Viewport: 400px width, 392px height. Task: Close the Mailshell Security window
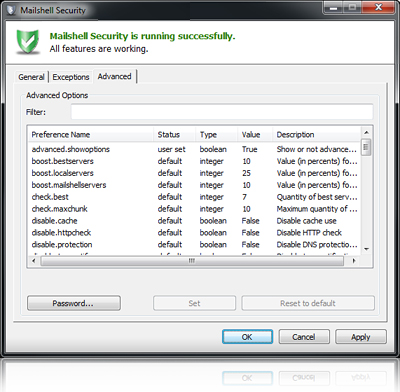coord(378,7)
